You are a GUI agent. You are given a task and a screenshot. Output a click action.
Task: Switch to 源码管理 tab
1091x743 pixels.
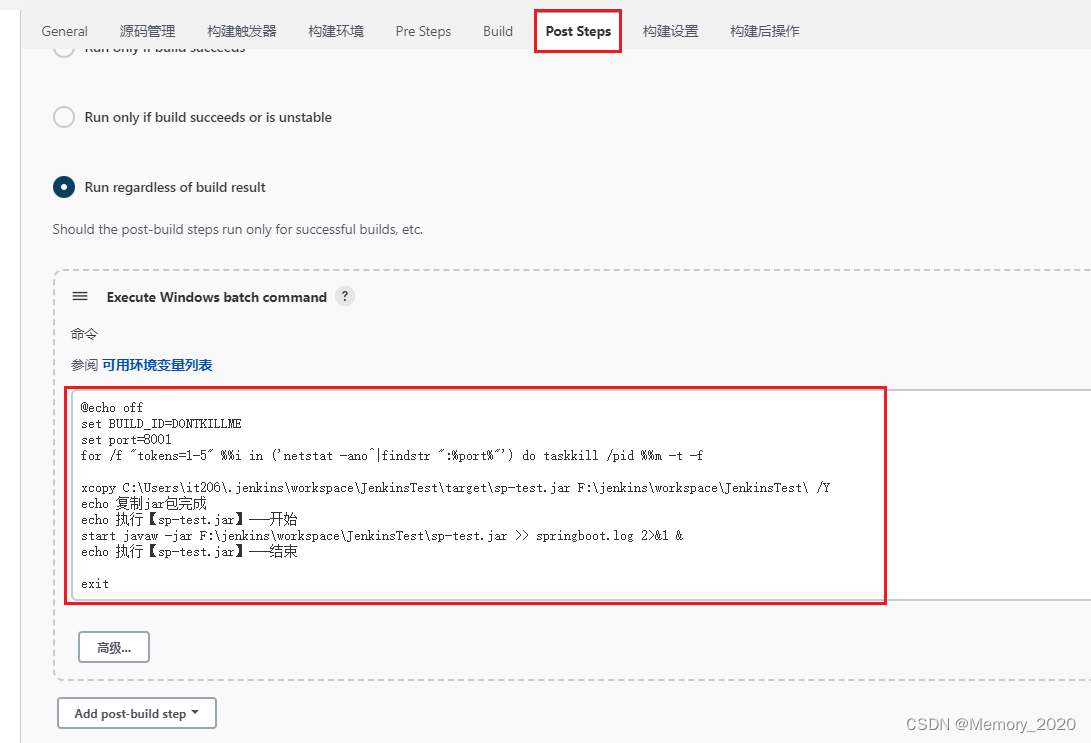147,31
